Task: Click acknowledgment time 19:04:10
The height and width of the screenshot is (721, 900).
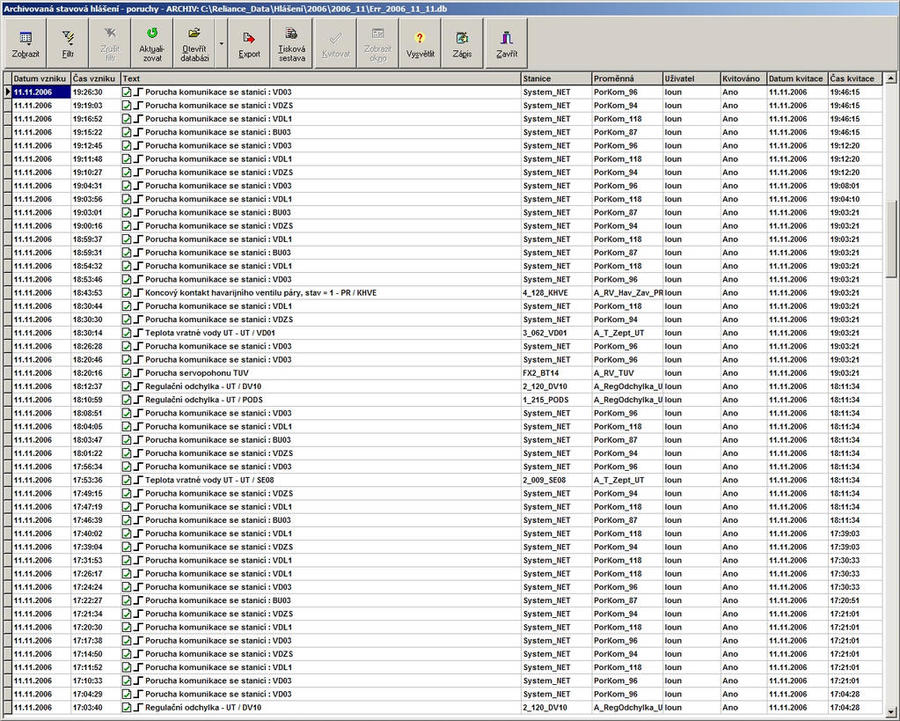Action: coord(855,199)
